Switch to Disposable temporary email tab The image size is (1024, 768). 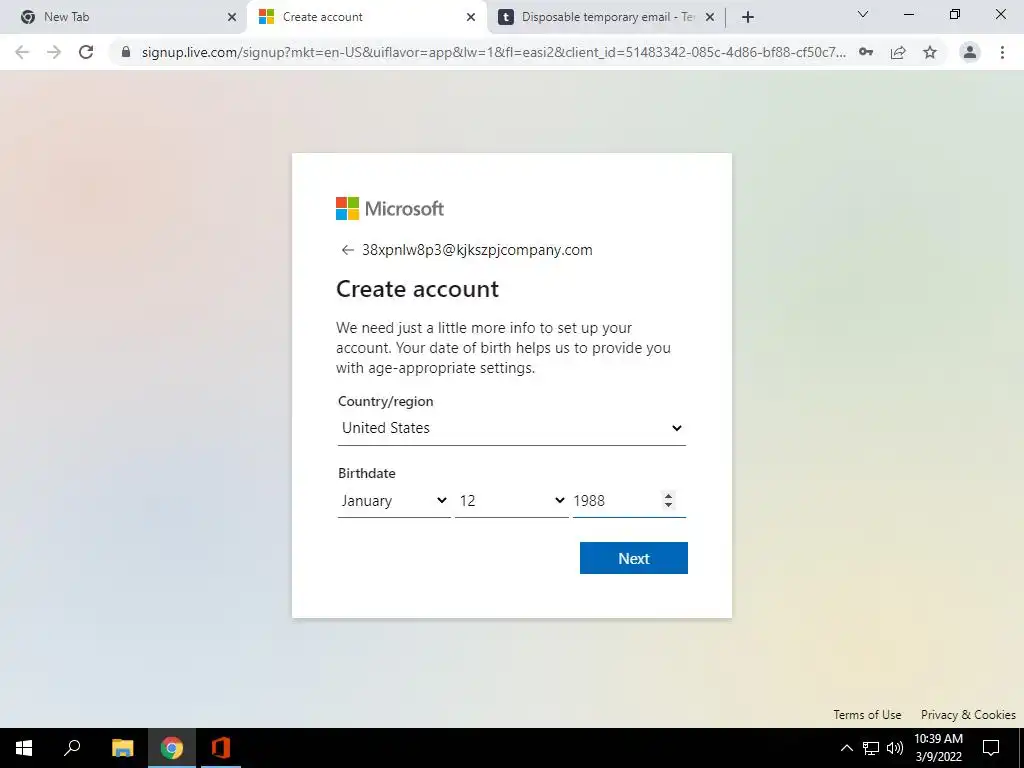pos(606,17)
